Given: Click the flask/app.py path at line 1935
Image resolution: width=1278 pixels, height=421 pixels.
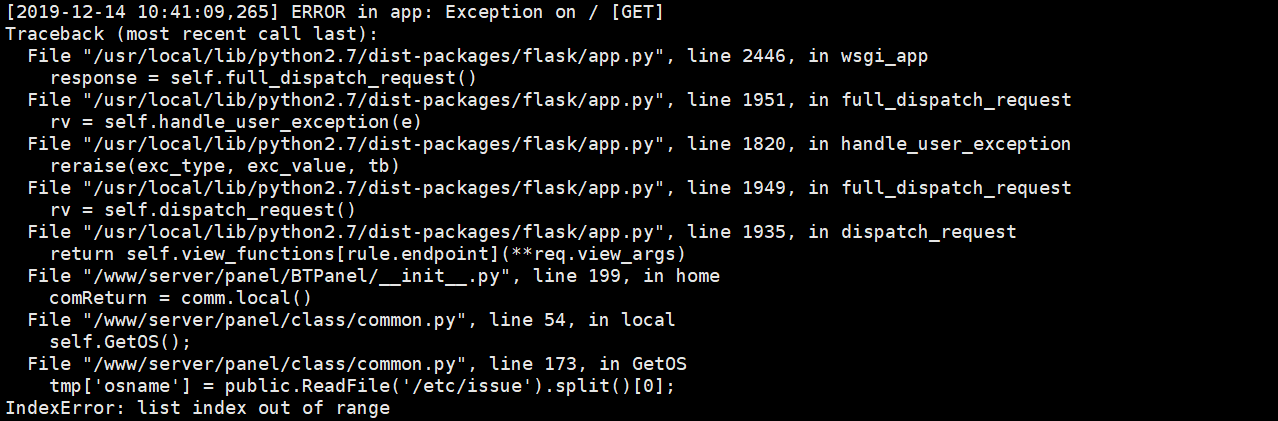Looking at the screenshot, I should [x=374, y=232].
